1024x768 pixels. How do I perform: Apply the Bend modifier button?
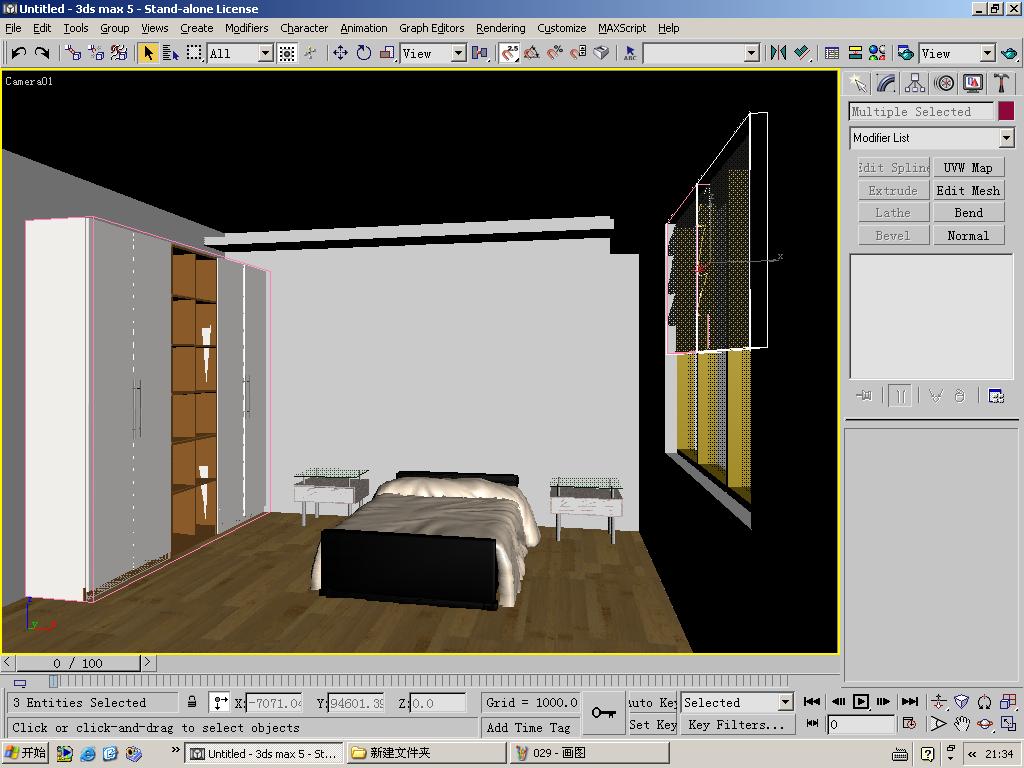(968, 213)
